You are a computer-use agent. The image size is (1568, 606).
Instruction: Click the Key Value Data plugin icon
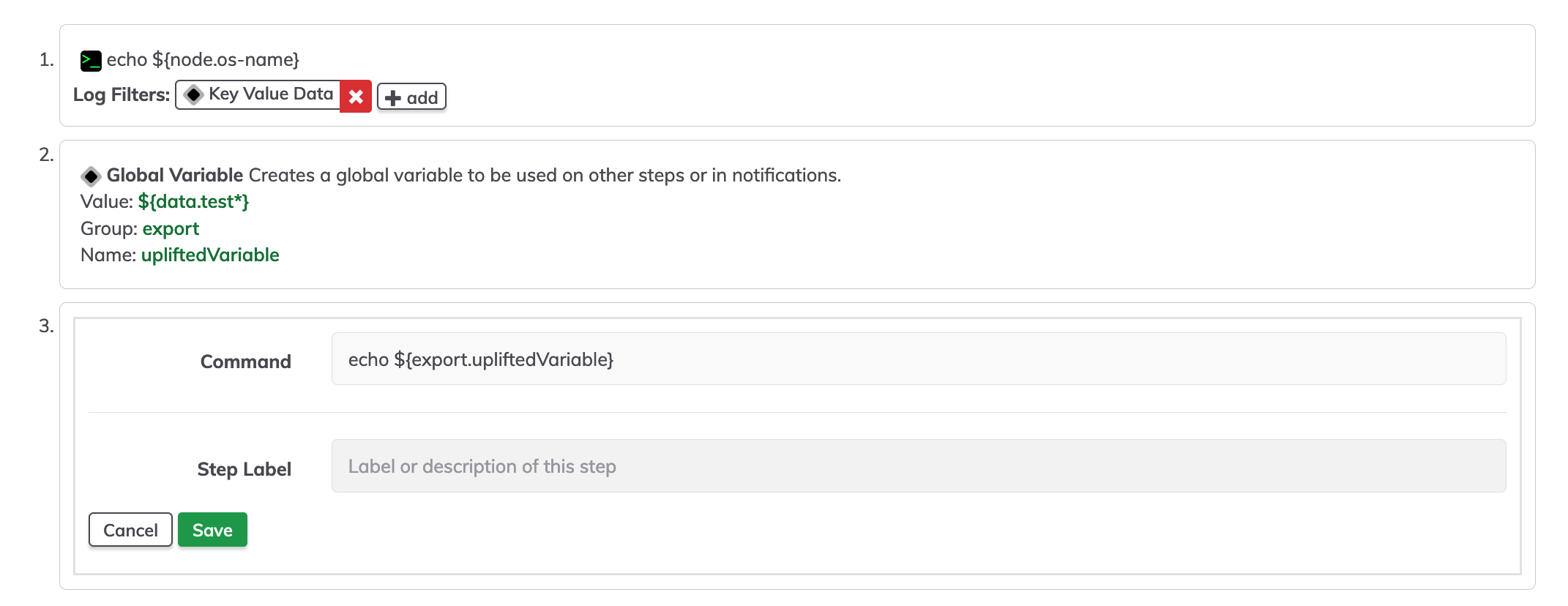tap(193, 94)
